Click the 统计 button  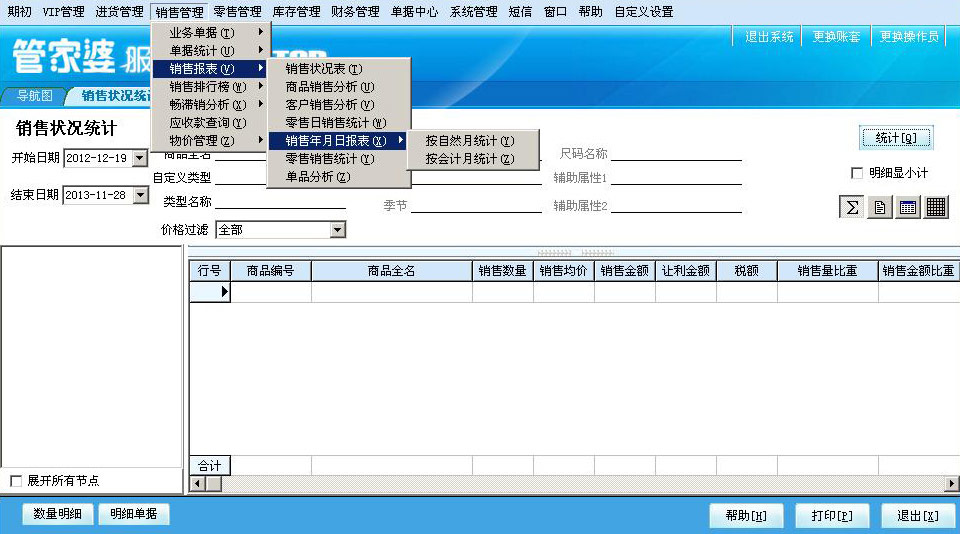(x=895, y=138)
